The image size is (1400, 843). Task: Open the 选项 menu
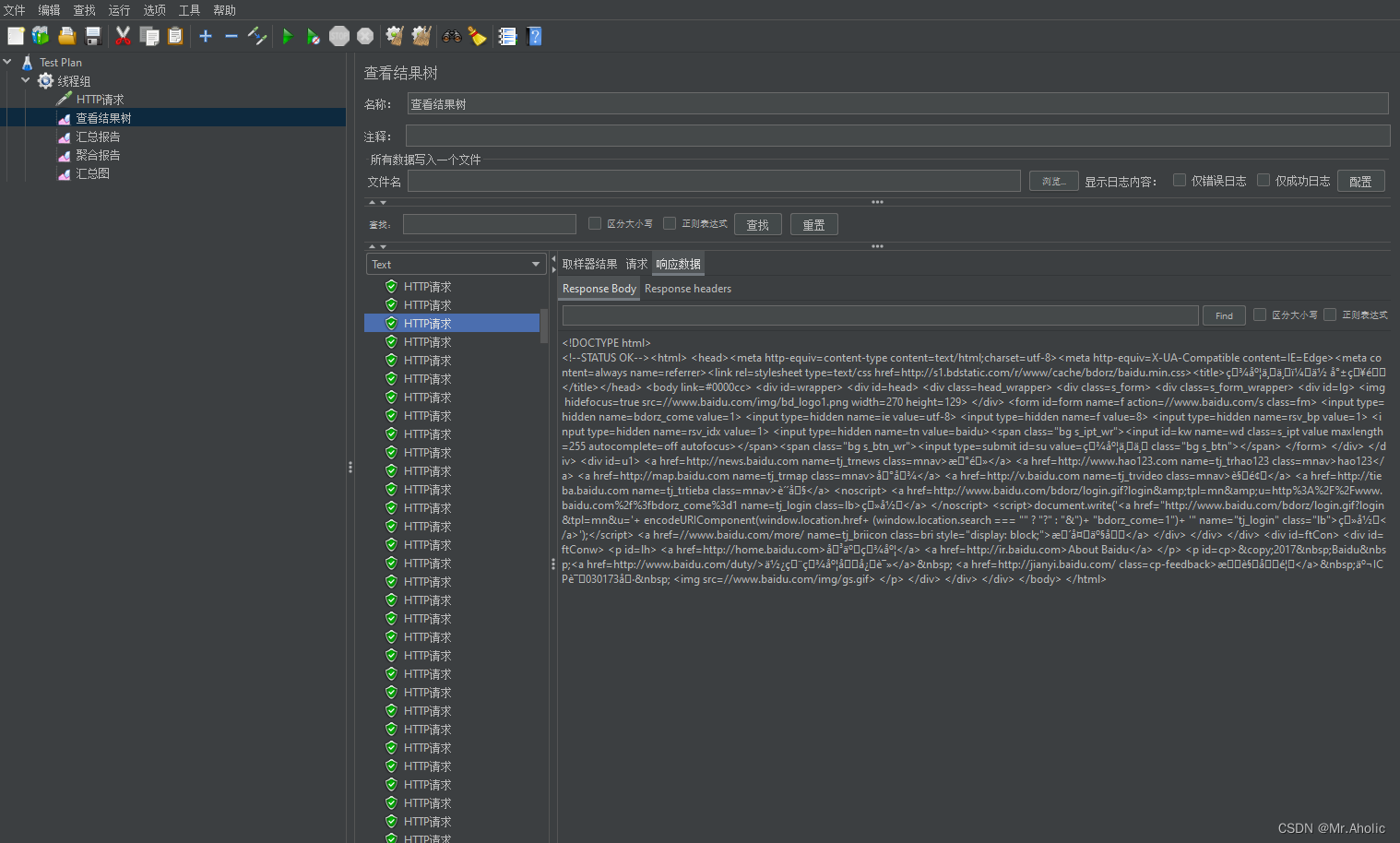(154, 10)
